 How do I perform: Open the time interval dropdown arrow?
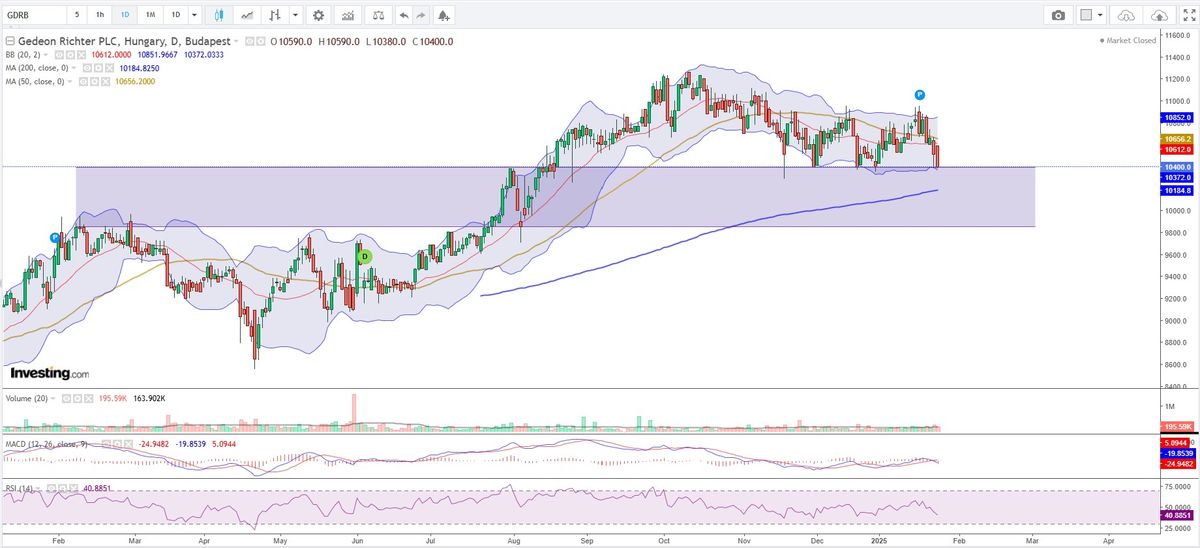[x=194, y=15]
